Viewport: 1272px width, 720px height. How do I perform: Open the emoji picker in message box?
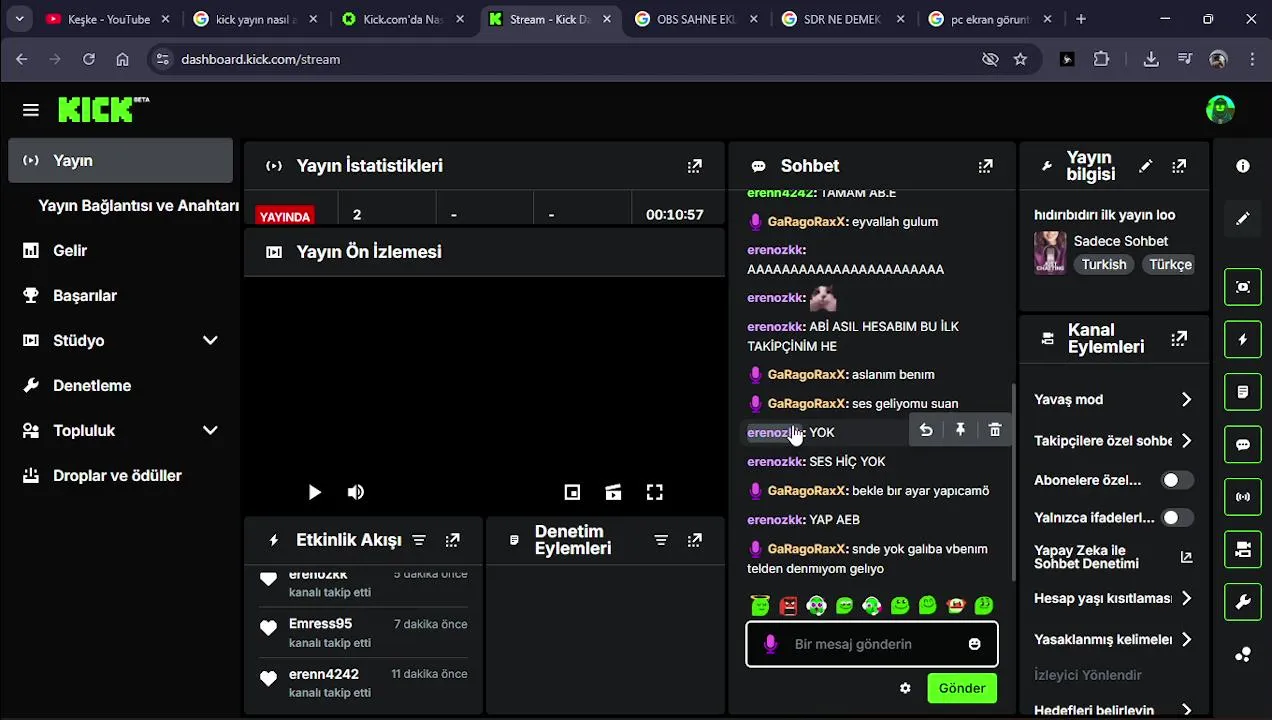coord(975,644)
